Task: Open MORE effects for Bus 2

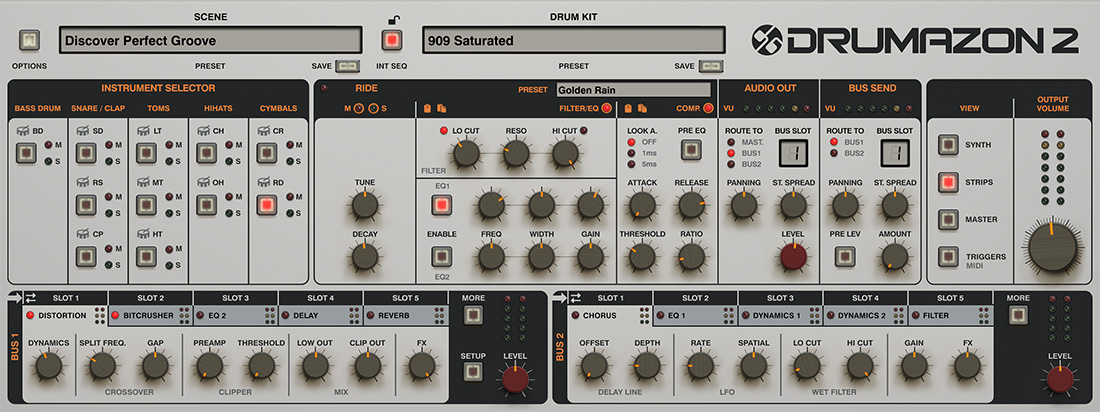Action: click(1018, 314)
